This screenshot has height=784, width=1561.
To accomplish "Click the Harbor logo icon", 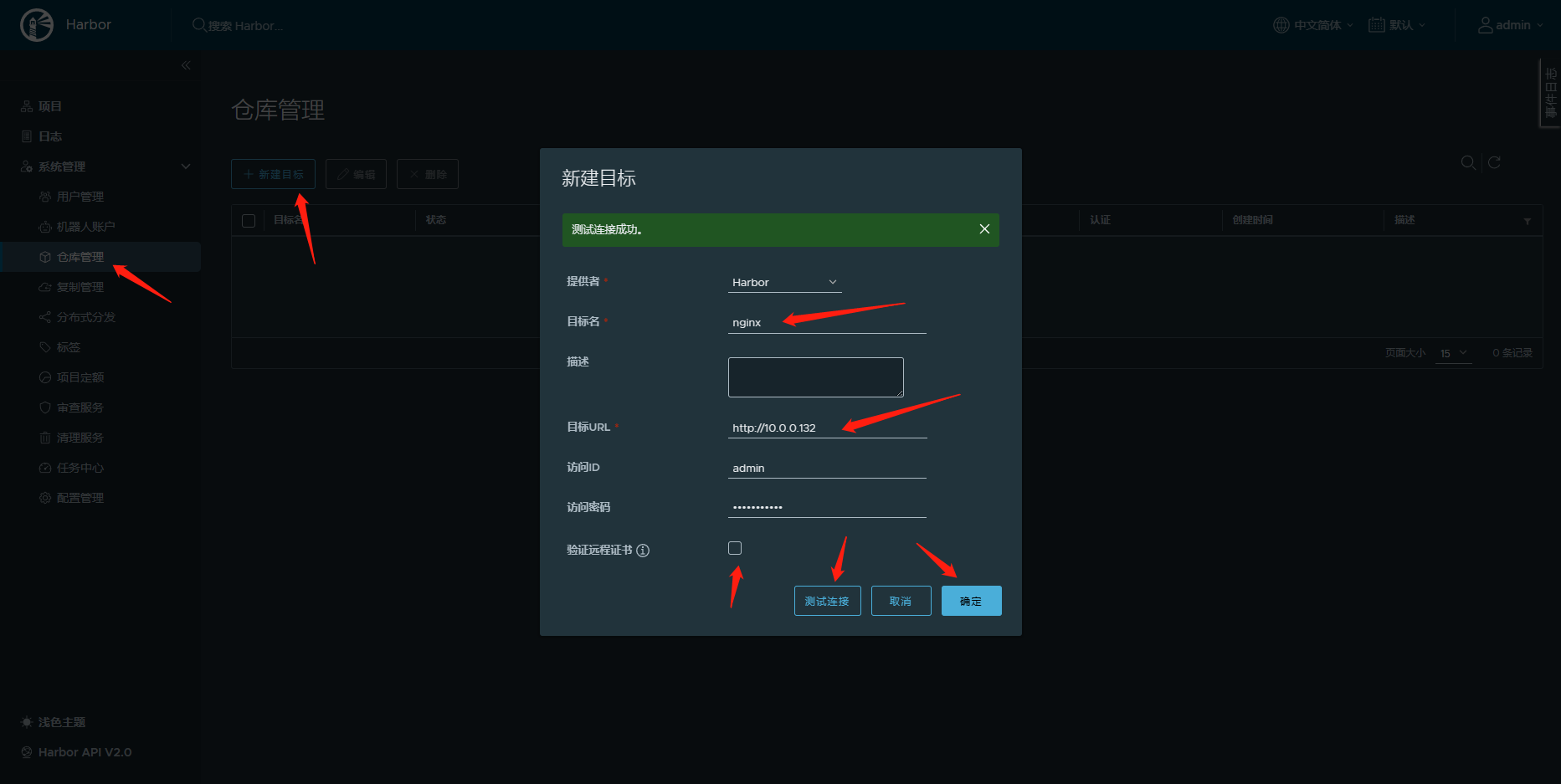I will pyautogui.click(x=36, y=25).
